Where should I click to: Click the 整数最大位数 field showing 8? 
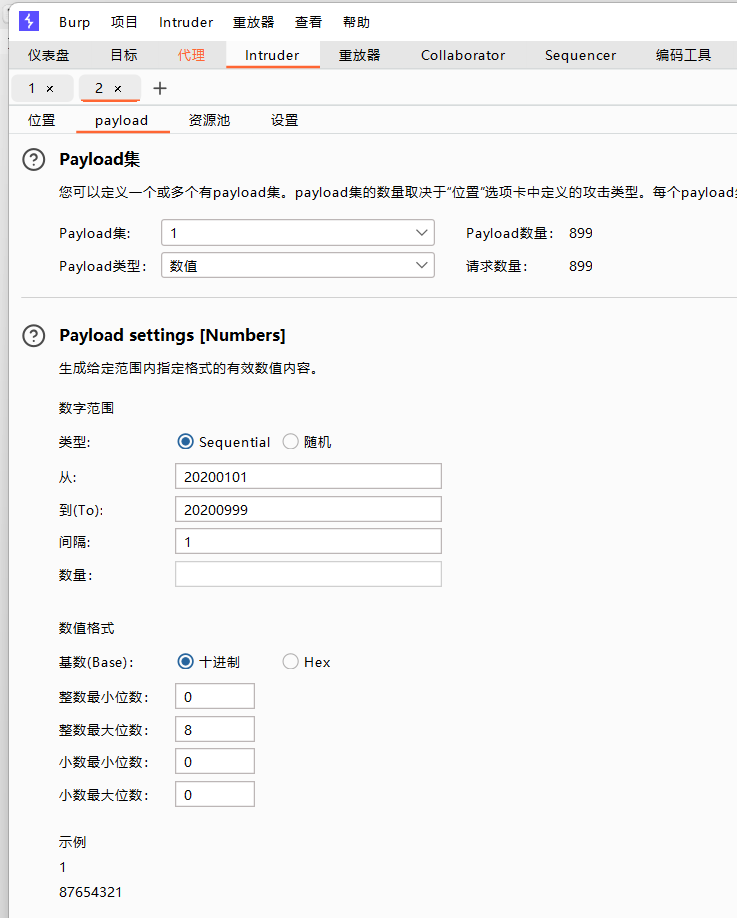point(215,729)
